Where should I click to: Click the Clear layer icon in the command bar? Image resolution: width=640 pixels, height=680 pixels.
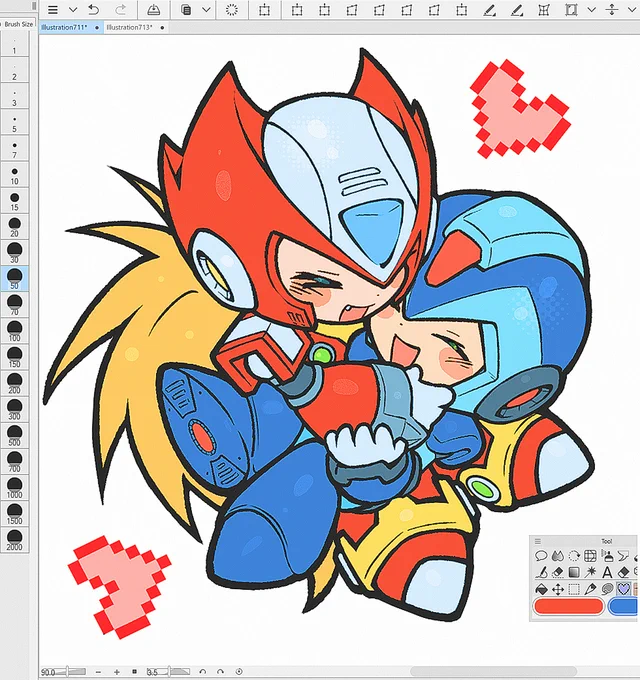(x=153, y=10)
